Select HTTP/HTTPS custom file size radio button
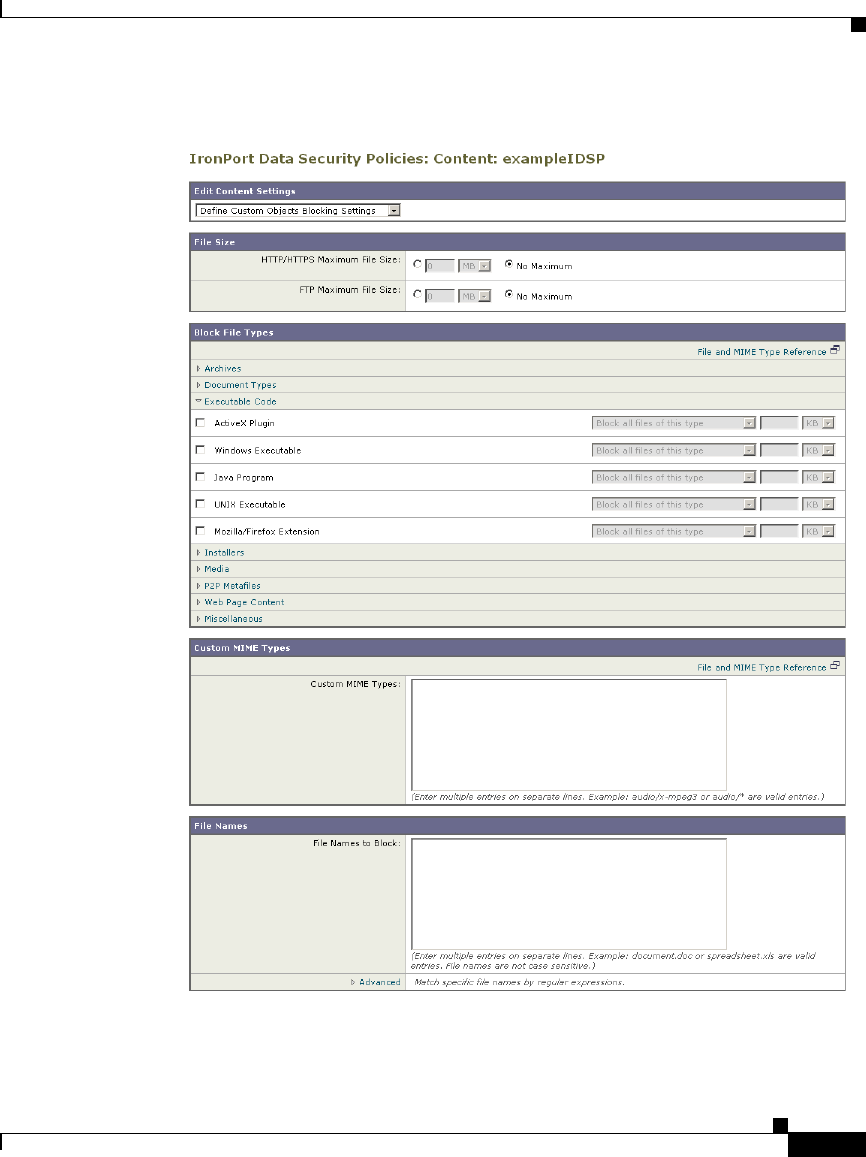 (x=418, y=264)
